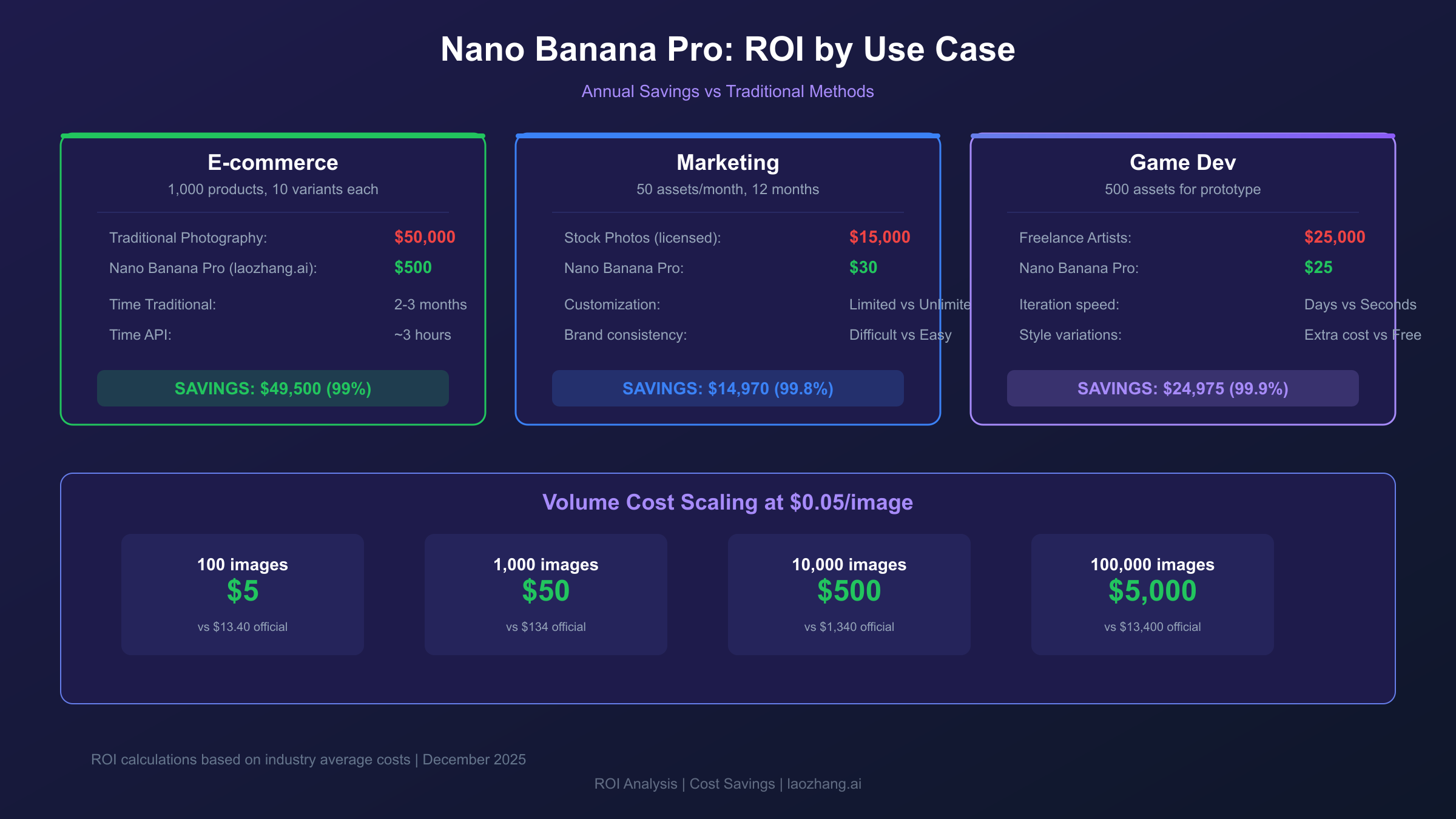This screenshot has width=1456, height=819.
Task: Click the E-commerce savings banner
Action: (x=273, y=388)
